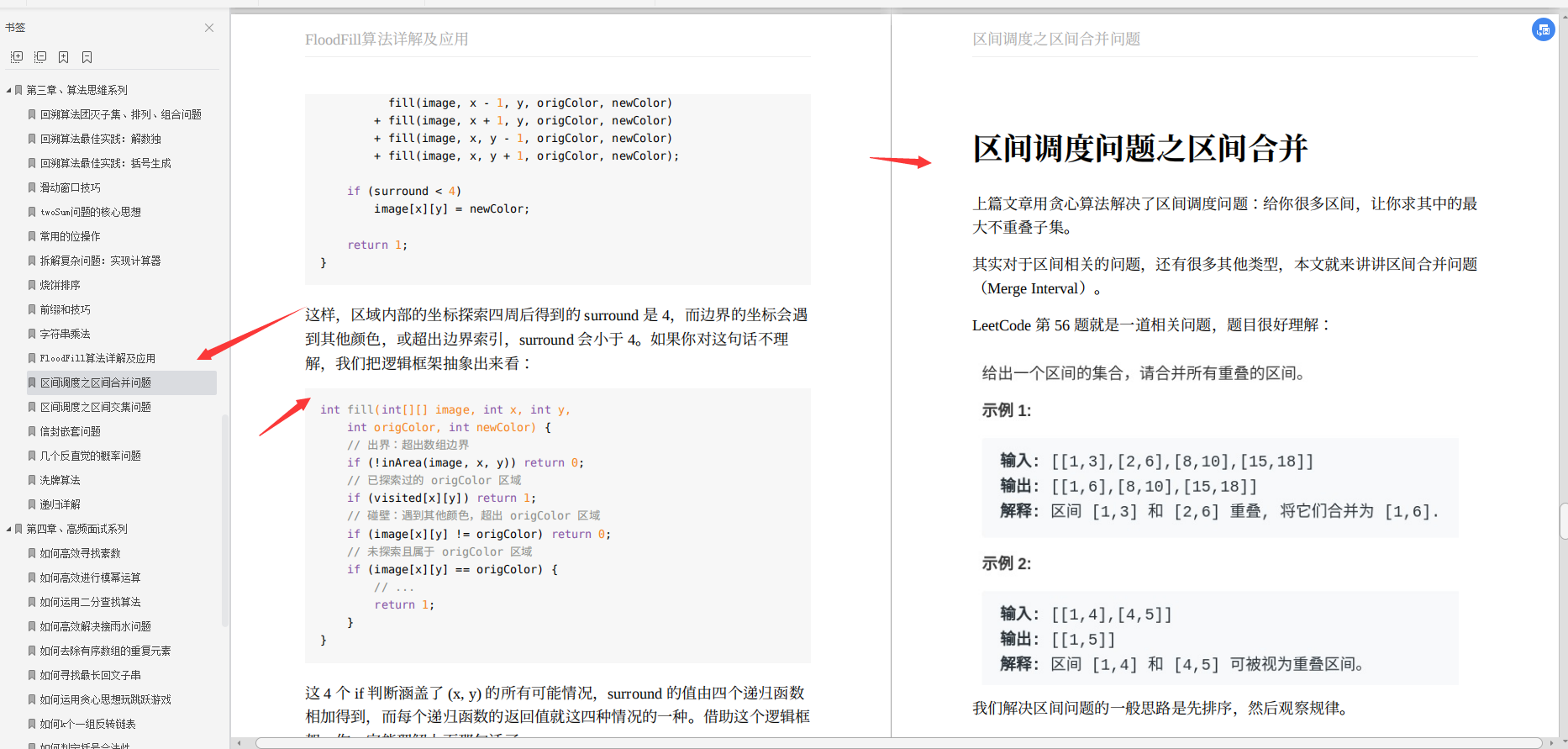The height and width of the screenshot is (749, 1568).
Task: Click code line 'if (visited[x][y]) return 1;'
Action: point(441,498)
